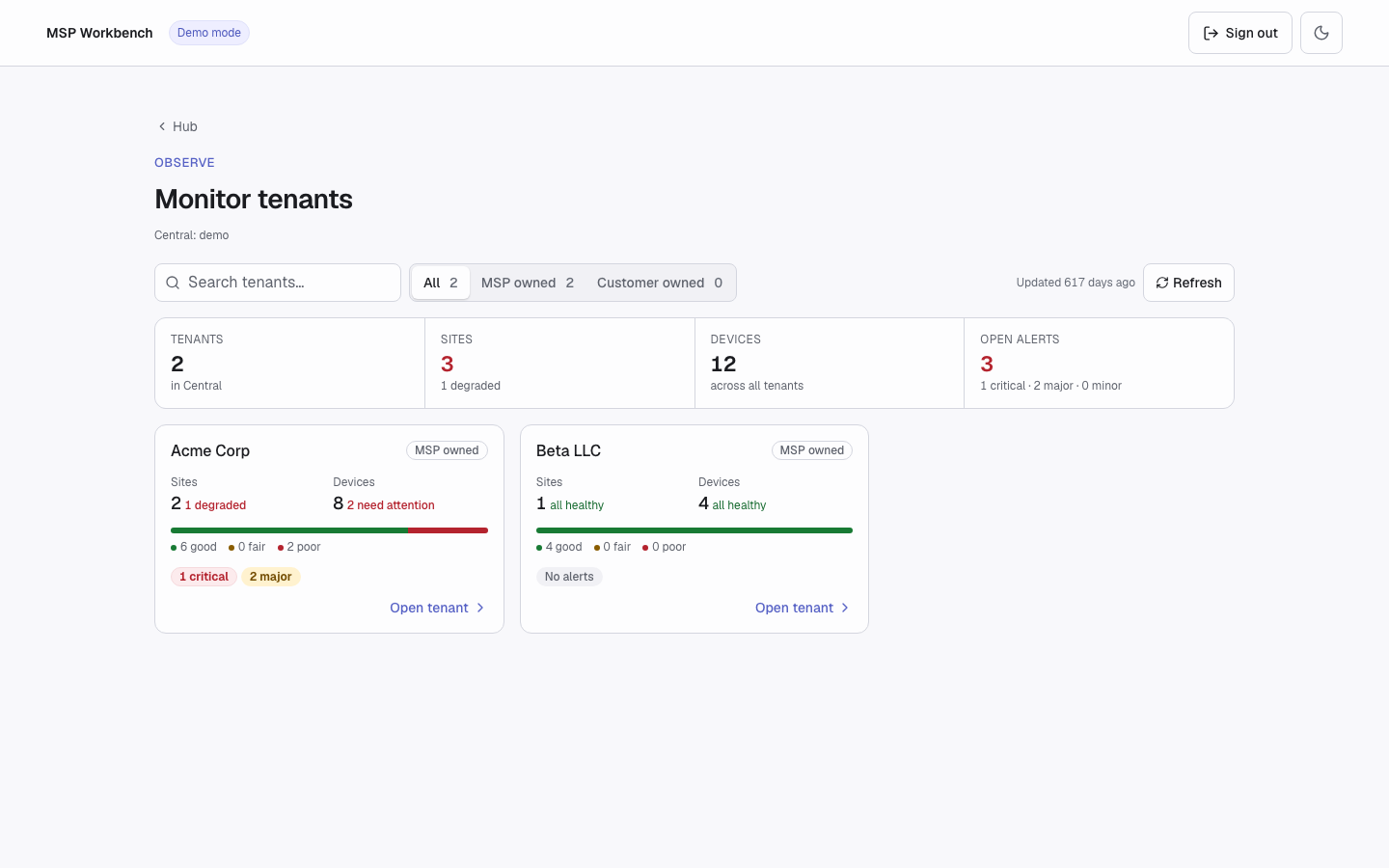Viewport: 1389px width, 868px height.
Task: Switch to MSP owned filter tab
Action: (528, 283)
